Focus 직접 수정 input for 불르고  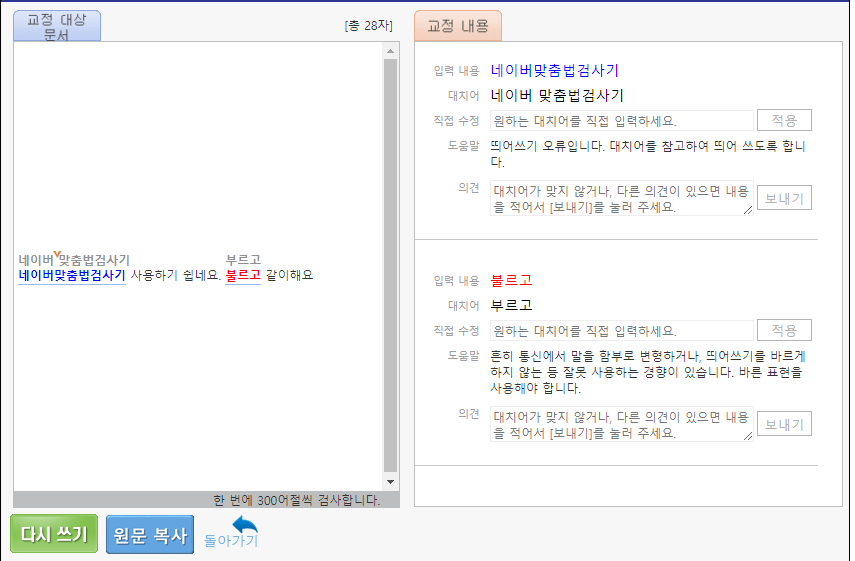click(622, 330)
